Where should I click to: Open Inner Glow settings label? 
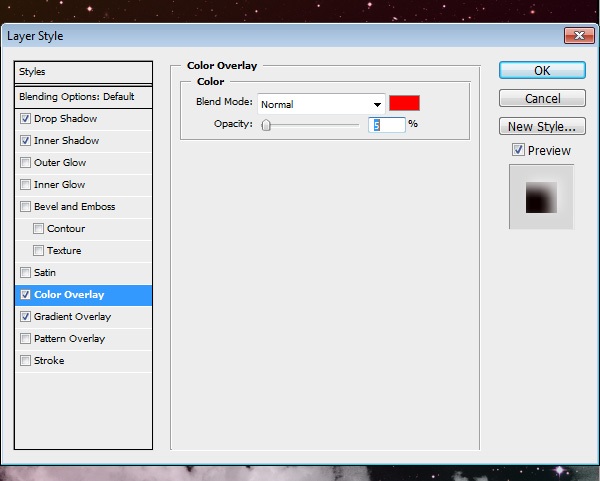pos(59,185)
